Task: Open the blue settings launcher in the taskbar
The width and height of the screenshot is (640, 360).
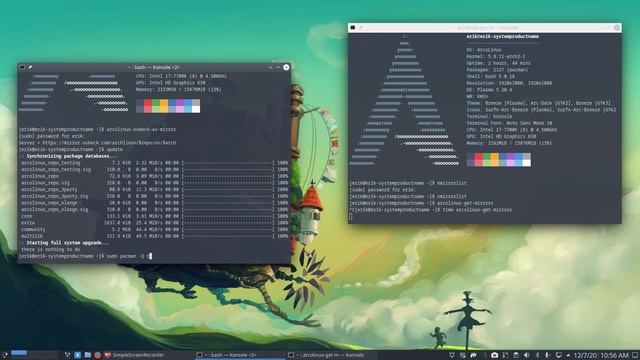Action: point(77,355)
